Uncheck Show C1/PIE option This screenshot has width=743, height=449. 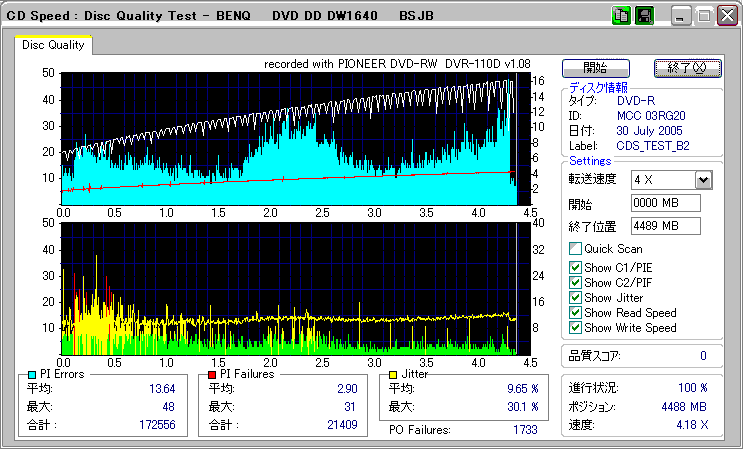tap(575, 267)
